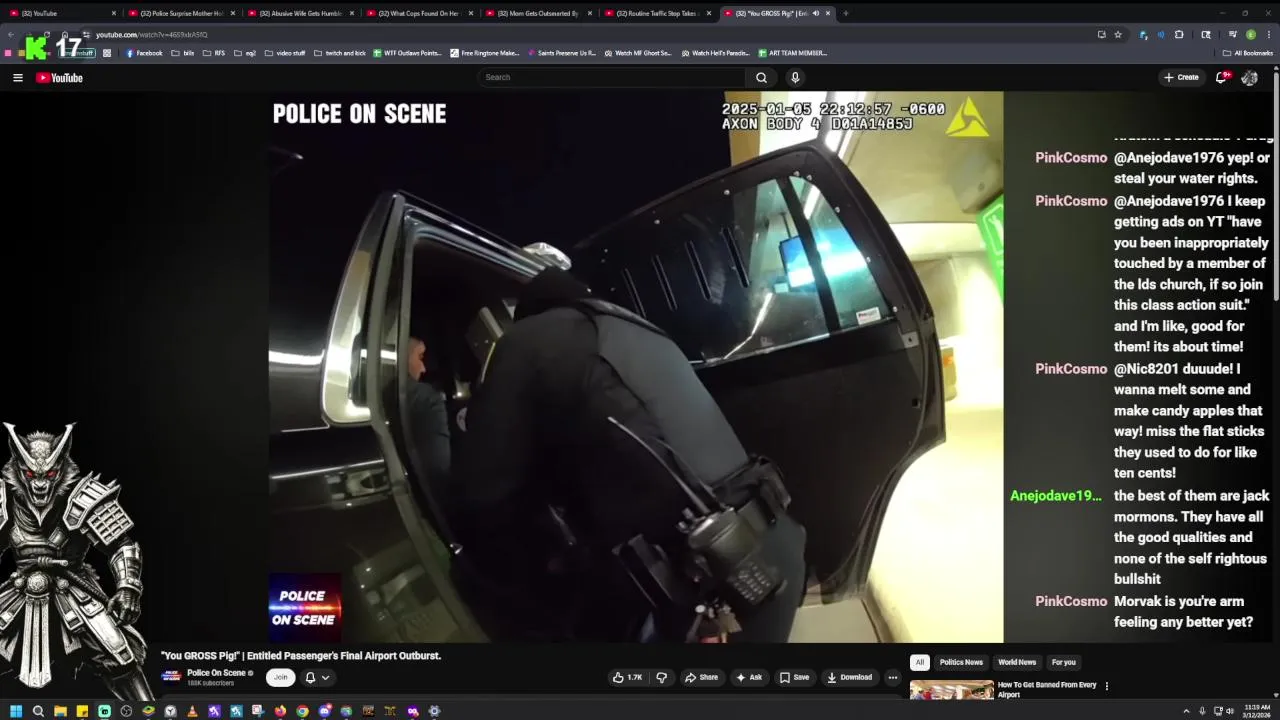Open the taskbar clock showing 11:33 AM
Screen dimensions: 1280x720
1257,711
